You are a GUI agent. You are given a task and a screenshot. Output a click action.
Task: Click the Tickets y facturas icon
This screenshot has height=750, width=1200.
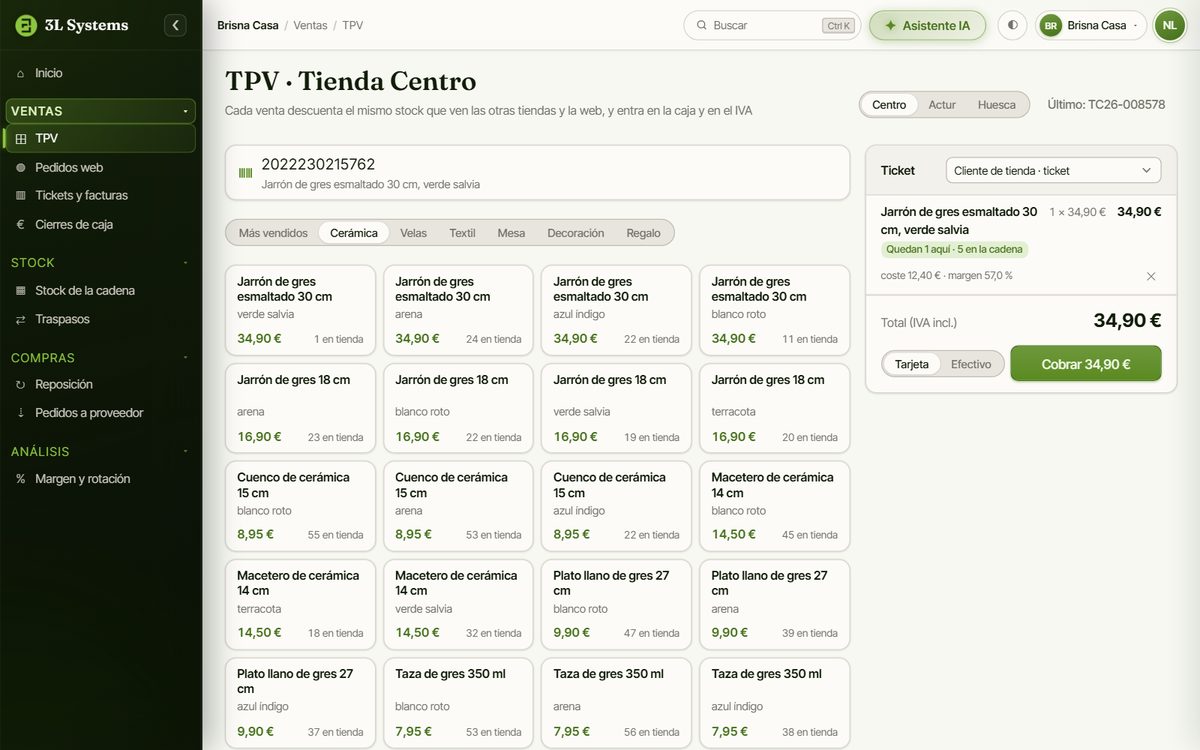click(20, 196)
